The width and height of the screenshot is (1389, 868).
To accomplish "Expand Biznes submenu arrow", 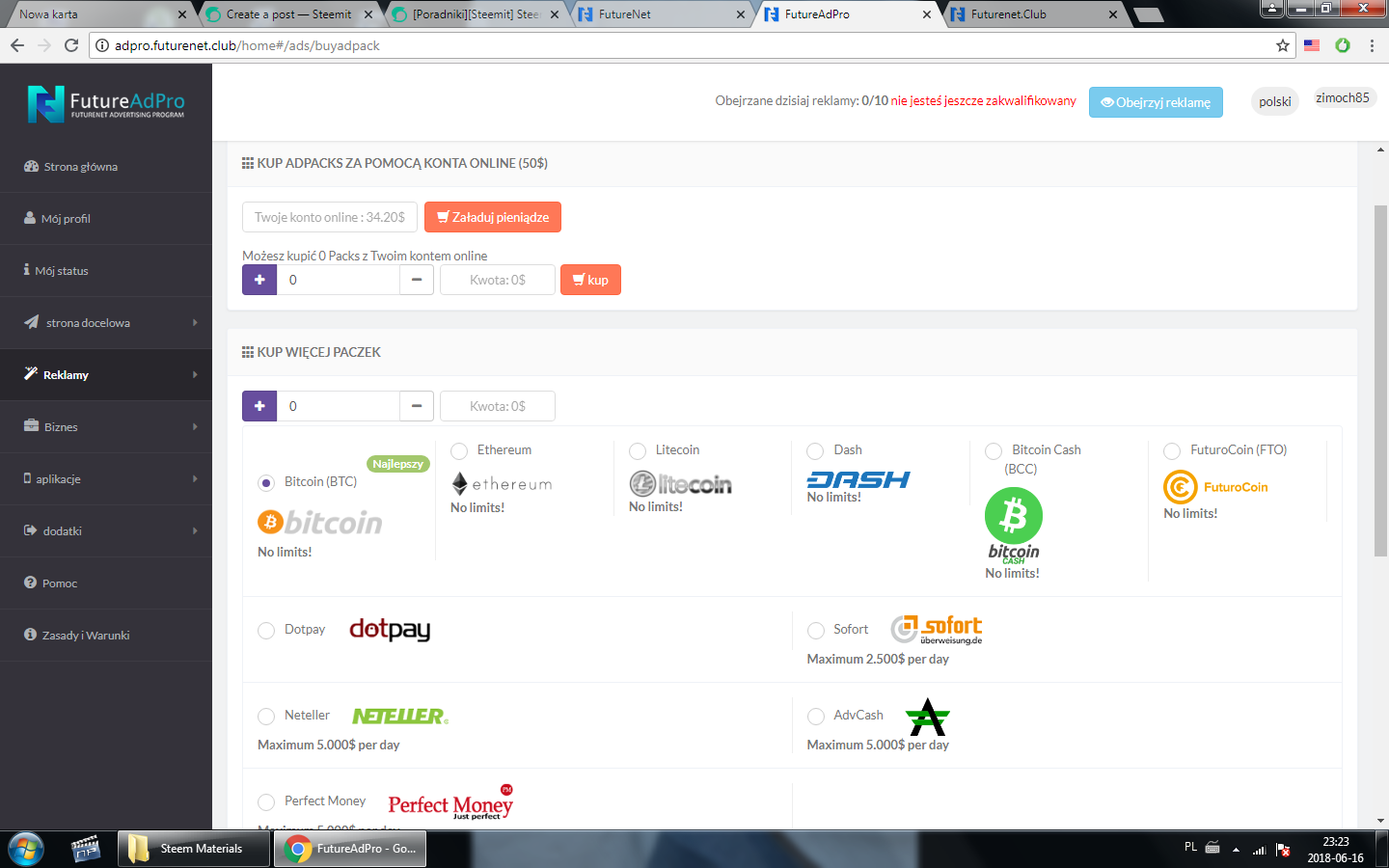I will 195,427.
